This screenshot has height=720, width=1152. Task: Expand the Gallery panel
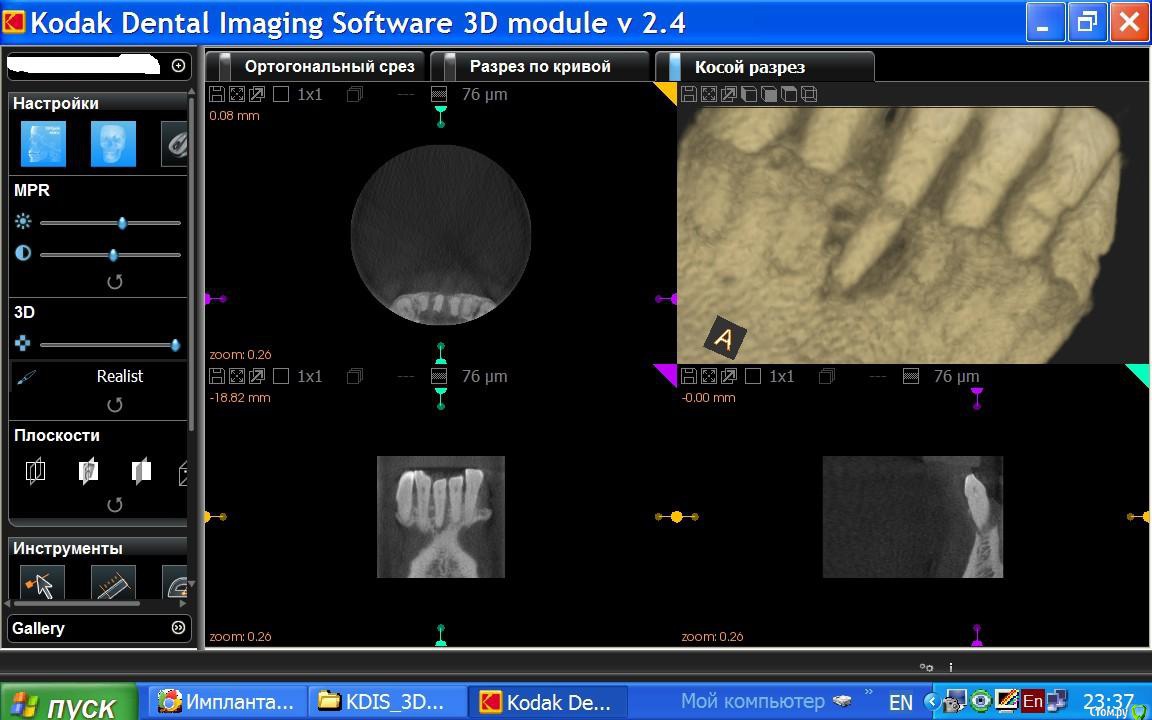coord(179,628)
